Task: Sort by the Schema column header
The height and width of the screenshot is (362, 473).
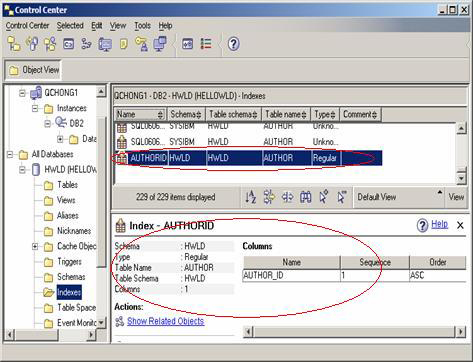Action: point(186,114)
